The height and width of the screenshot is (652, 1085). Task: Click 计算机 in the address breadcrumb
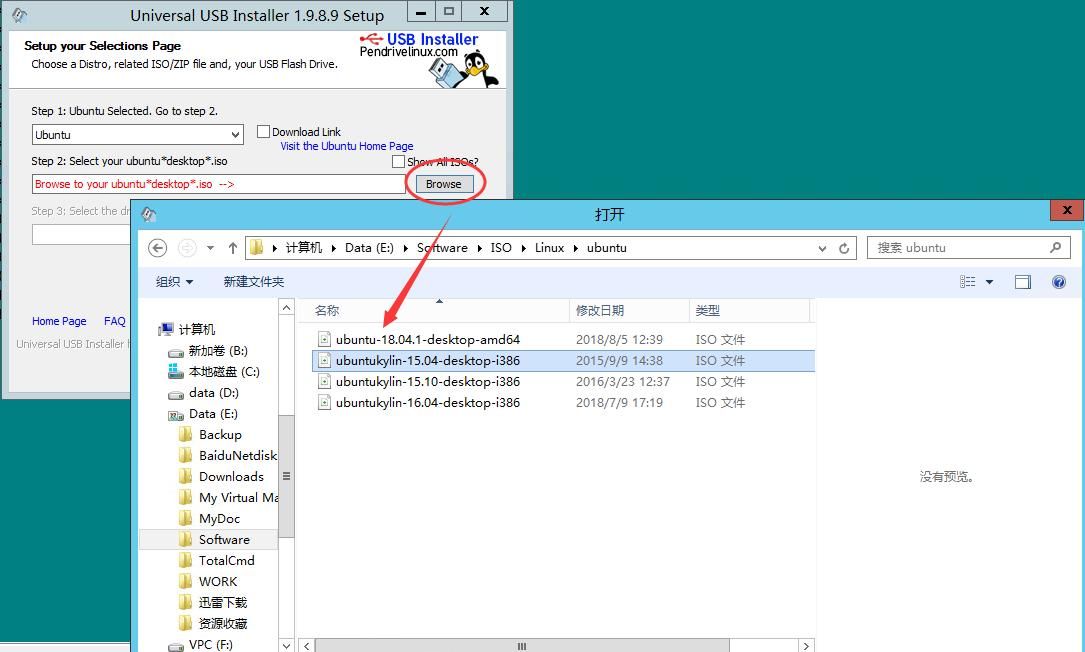[x=304, y=248]
